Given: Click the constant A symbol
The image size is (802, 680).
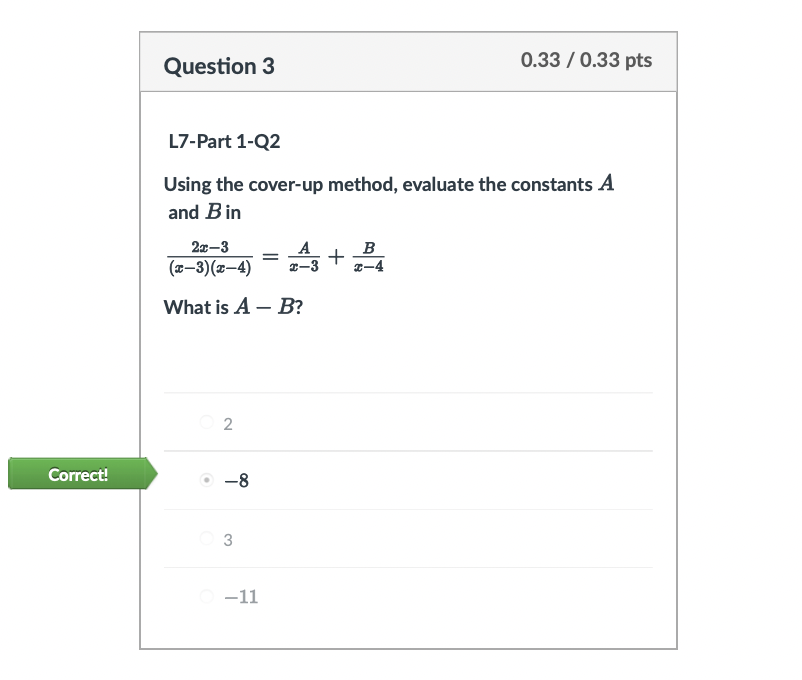Looking at the screenshot, I should (x=608, y=183).
